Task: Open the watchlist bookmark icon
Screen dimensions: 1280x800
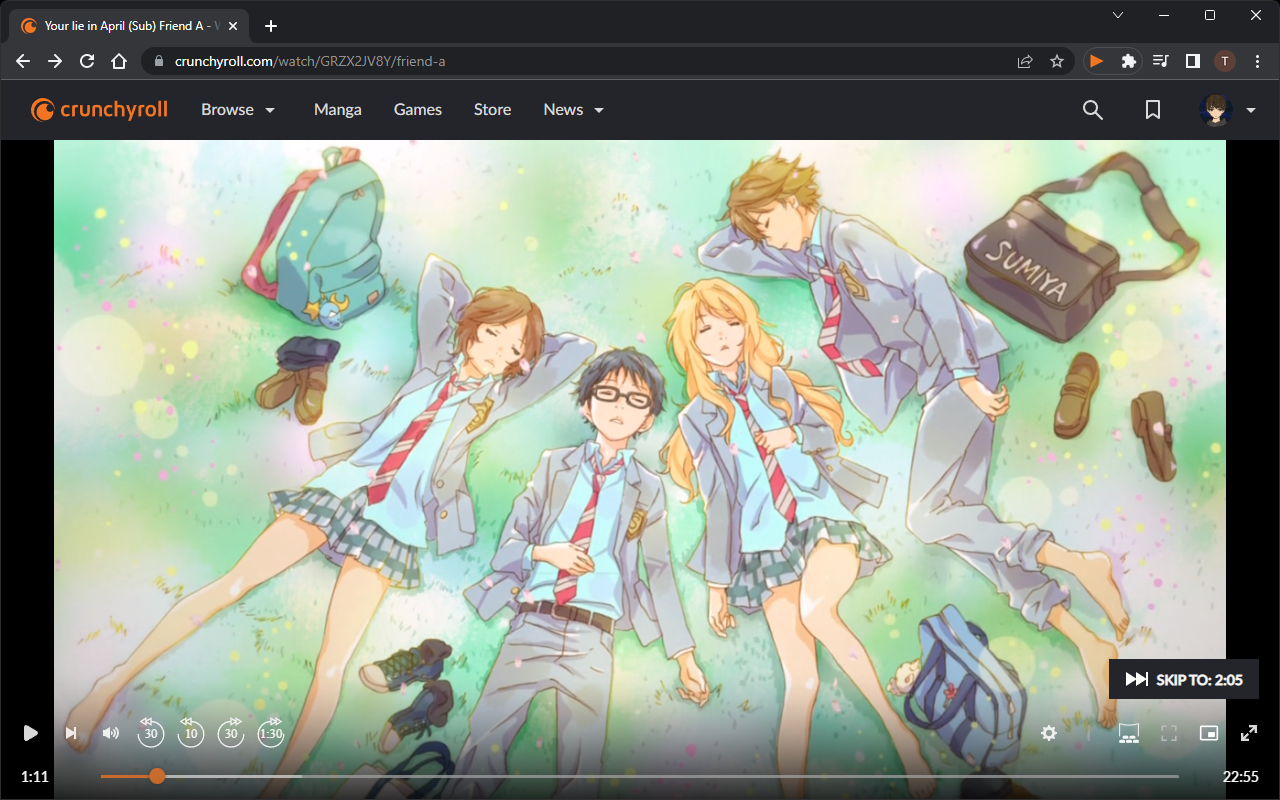Action: coord(1153,110)
